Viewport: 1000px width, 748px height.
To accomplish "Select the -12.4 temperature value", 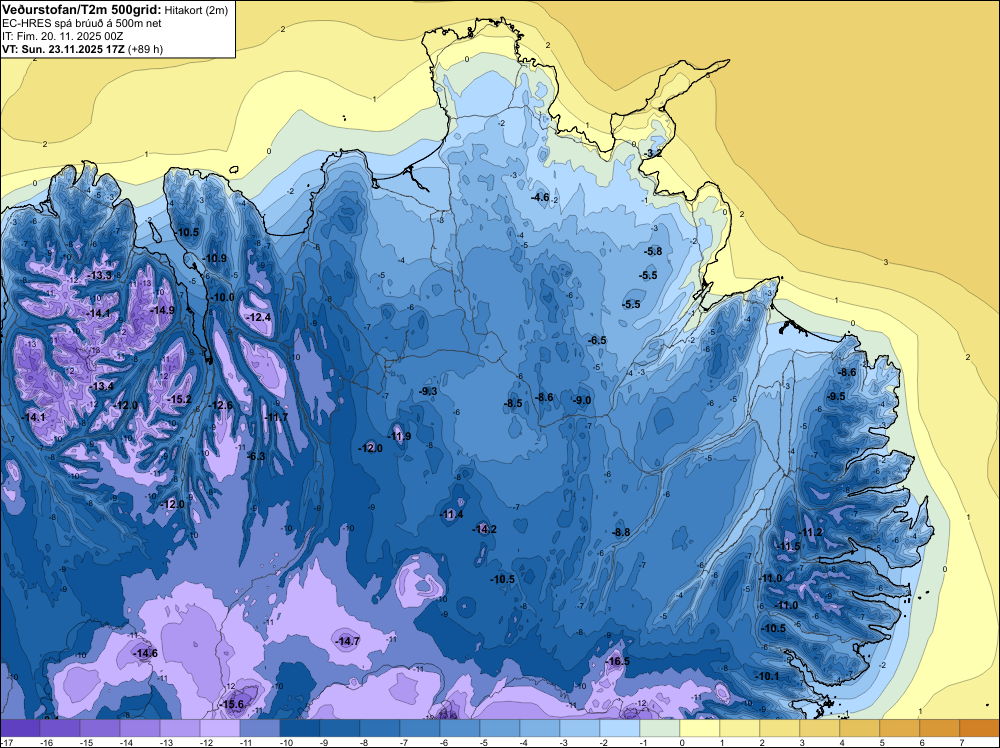I will (x=259, y=317).
